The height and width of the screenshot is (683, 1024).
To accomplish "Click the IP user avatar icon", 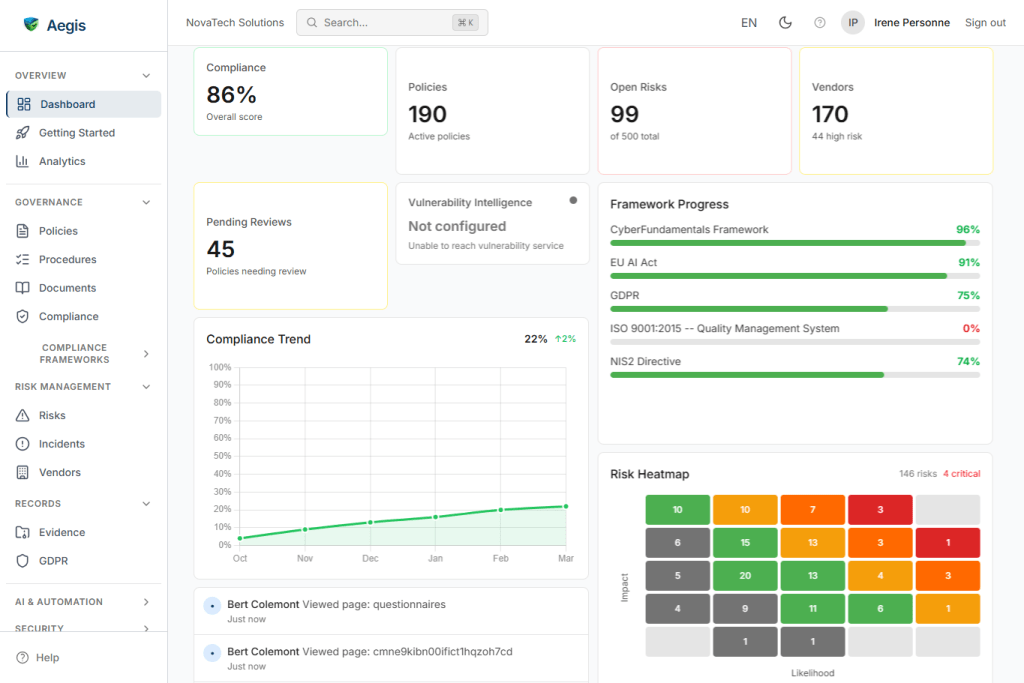I will tap(852, 23).
